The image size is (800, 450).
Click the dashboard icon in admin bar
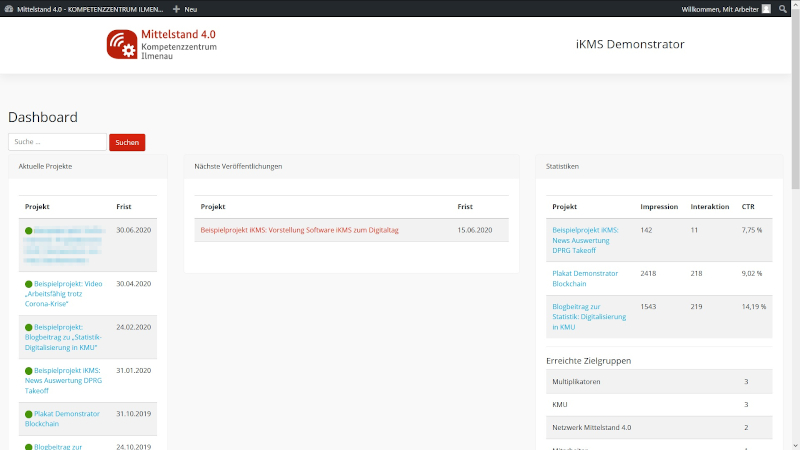click(x=9, y=8)
